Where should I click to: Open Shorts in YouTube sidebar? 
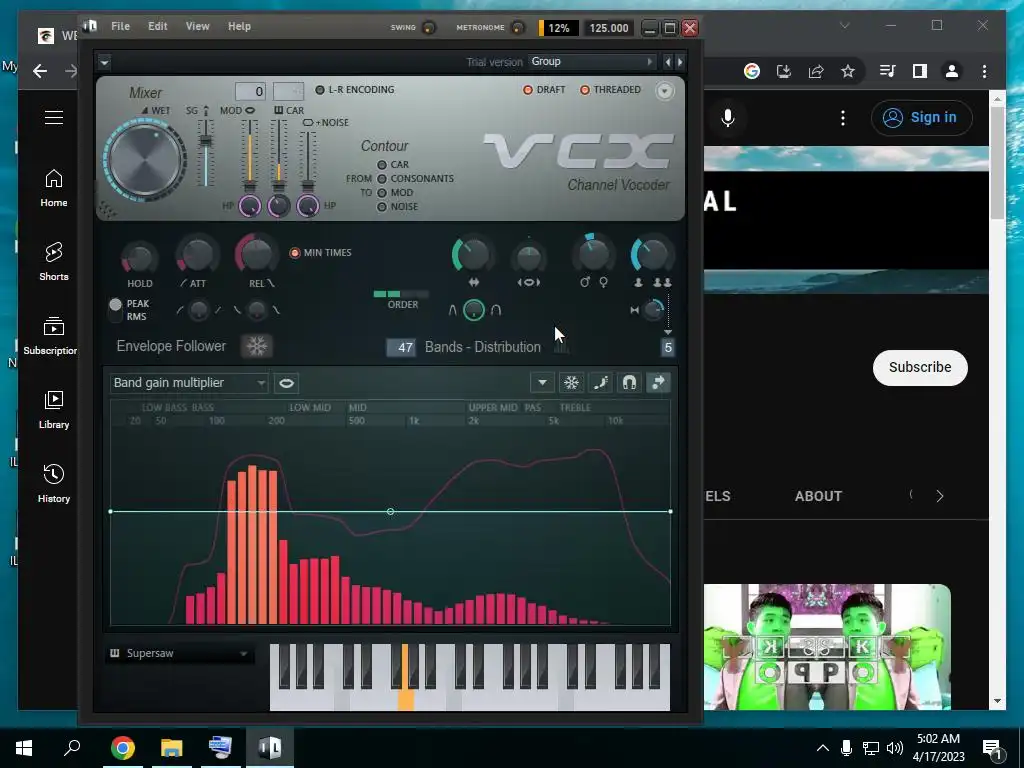pos(54,262)
